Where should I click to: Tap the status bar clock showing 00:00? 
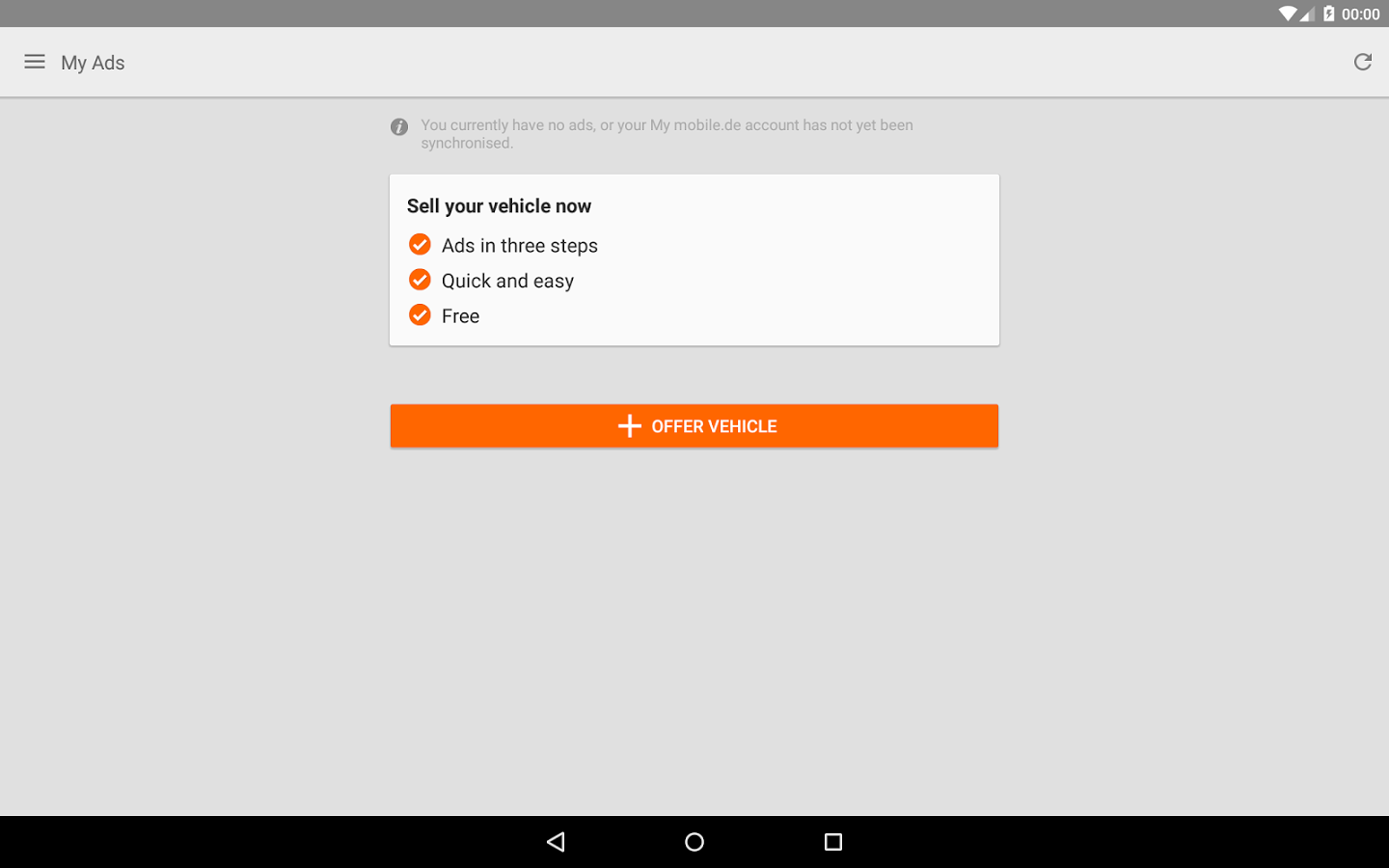click(x=1360, y=14)
